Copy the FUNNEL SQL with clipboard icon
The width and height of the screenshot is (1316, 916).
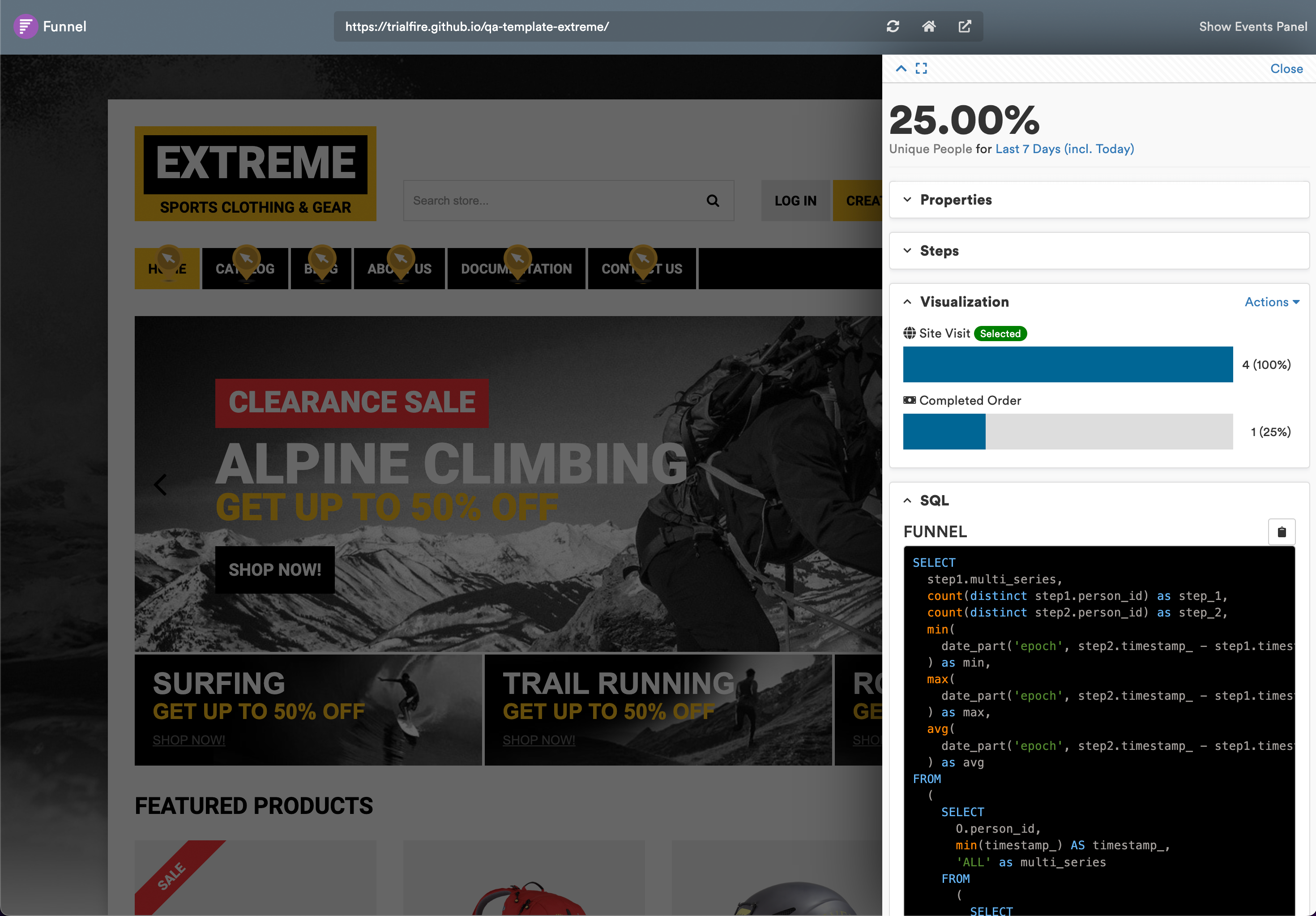tap(1281, 532)
